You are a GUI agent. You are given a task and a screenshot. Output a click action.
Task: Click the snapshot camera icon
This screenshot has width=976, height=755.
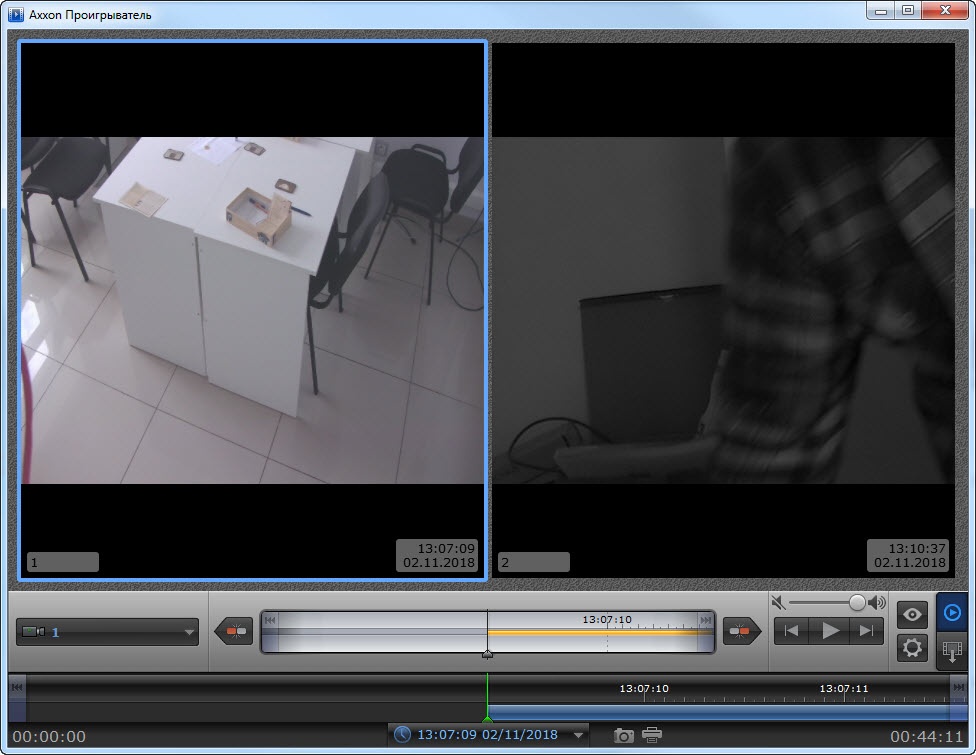[623, 736]
